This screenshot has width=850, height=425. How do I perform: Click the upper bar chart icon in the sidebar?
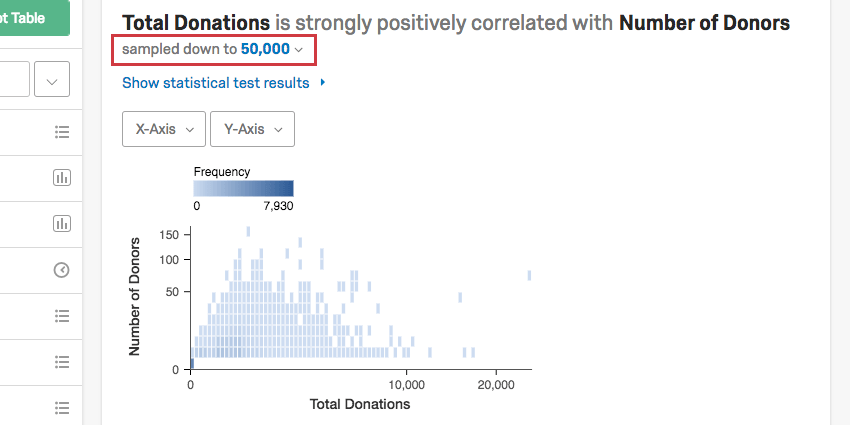click(62, 178)
